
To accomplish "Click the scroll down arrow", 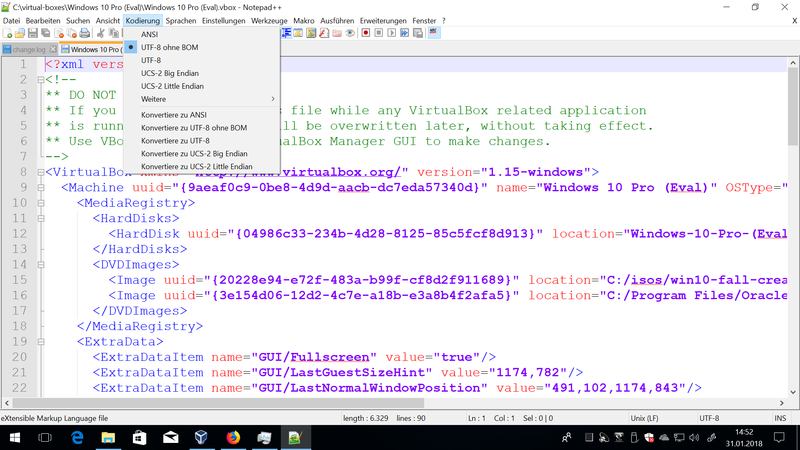I will [x=792, y=392].
